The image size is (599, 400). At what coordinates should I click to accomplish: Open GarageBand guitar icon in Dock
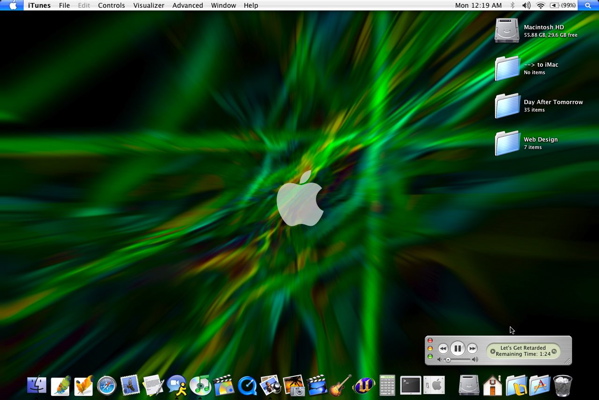(x=340, y=385)
